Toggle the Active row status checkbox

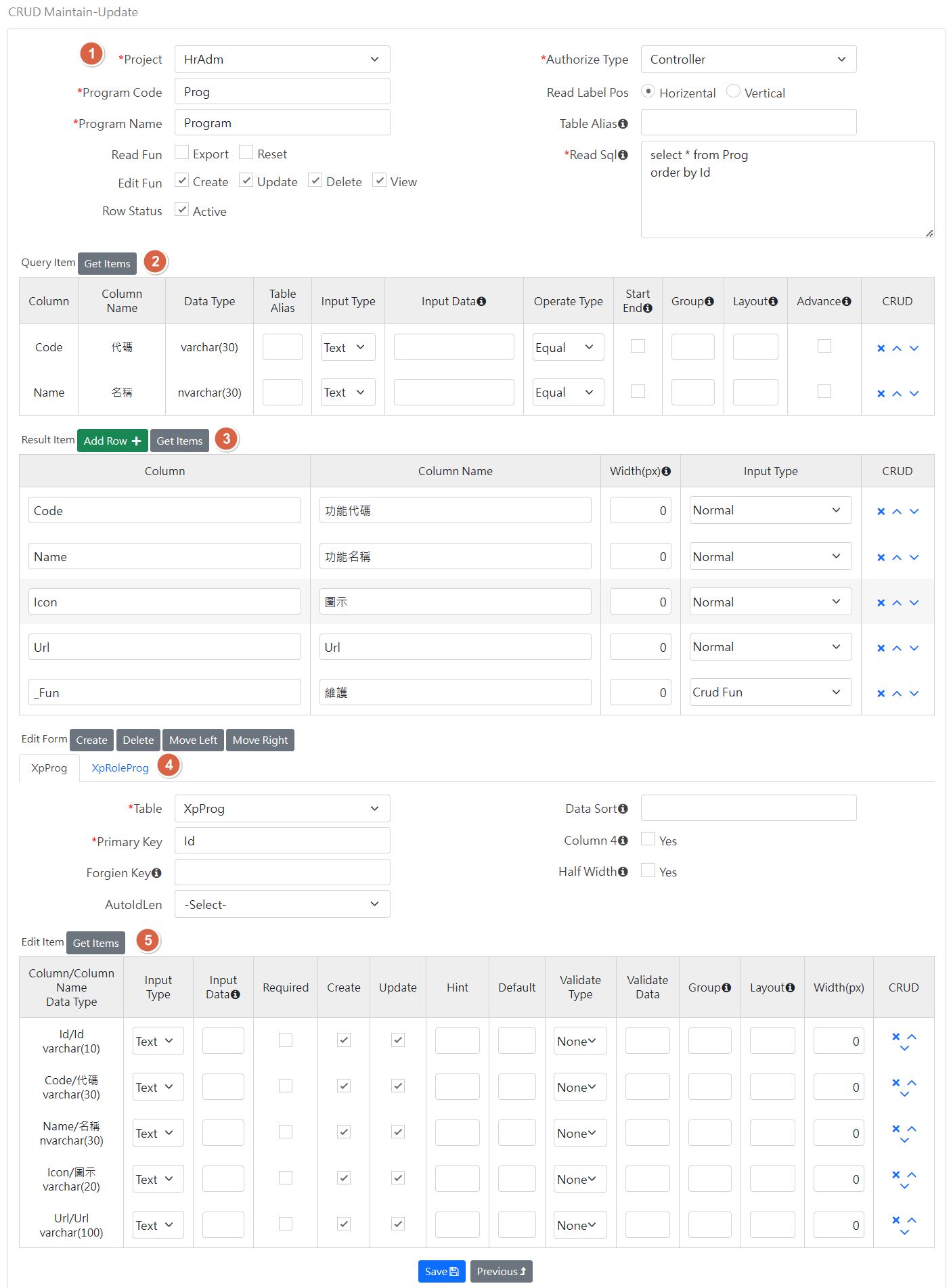[181, 209]
